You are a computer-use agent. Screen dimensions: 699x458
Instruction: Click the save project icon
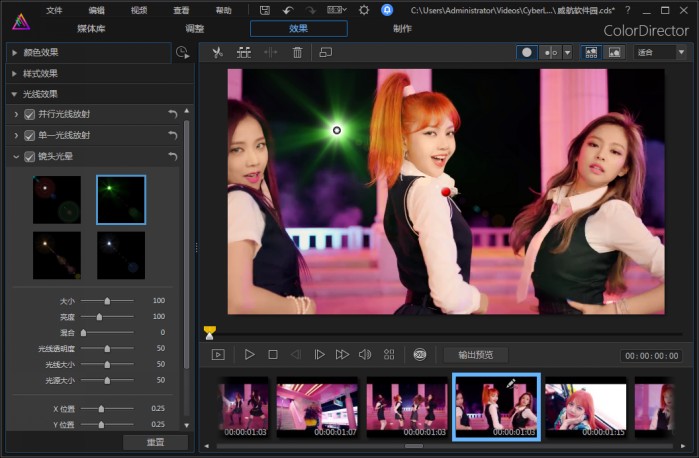click(265, 10)
